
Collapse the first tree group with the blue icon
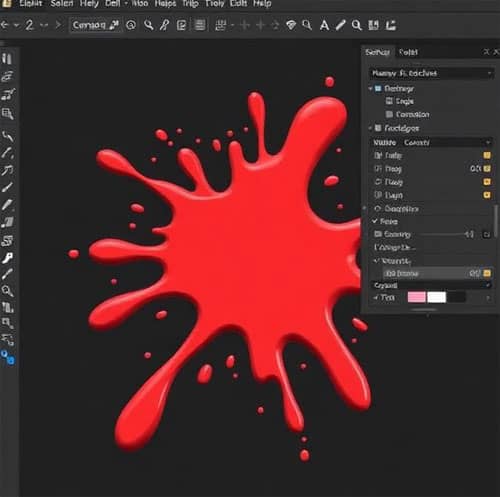pos(371,89)
